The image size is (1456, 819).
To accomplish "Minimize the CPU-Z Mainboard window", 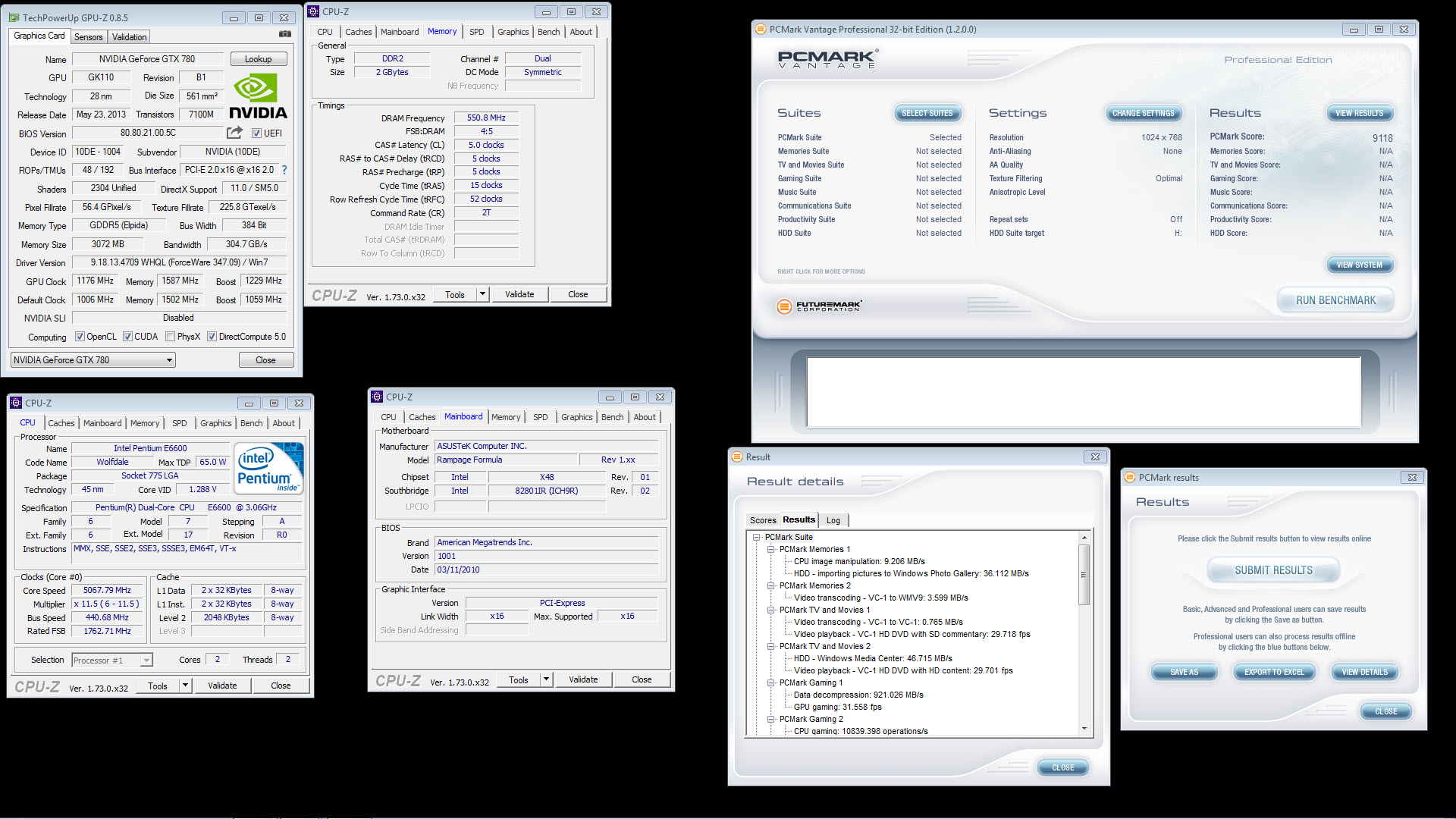I will (610, 397).
